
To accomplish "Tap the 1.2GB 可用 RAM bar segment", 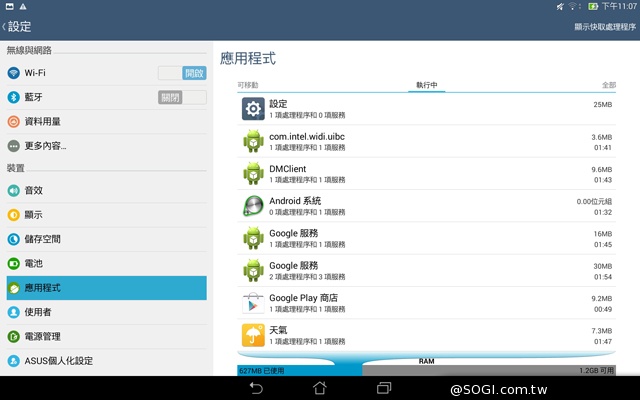I will (x=489, y=371).
